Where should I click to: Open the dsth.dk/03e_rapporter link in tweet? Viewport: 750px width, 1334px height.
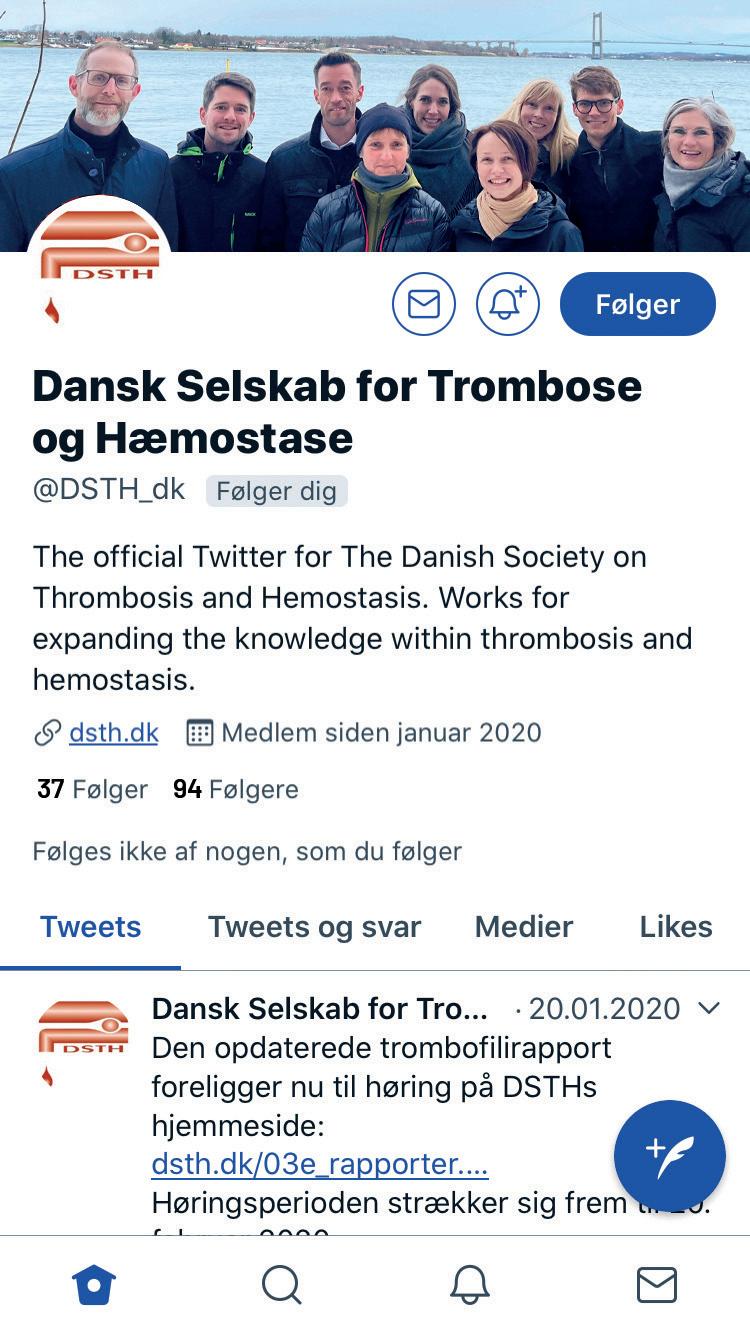click(x=319, y=1165)
